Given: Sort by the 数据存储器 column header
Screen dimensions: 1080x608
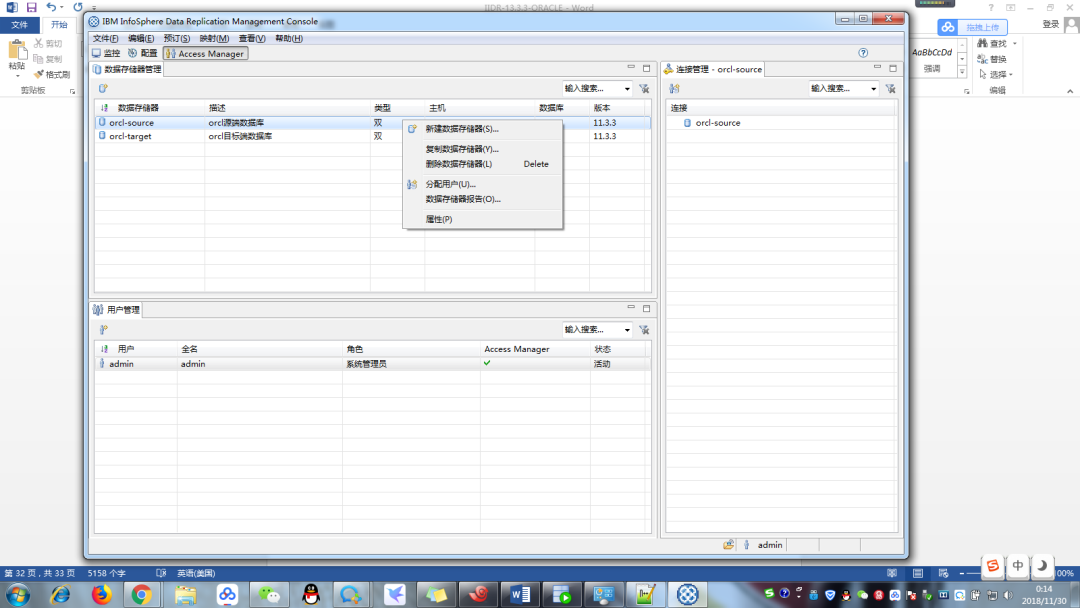Looking at the screenshot, I should point(138,108).
